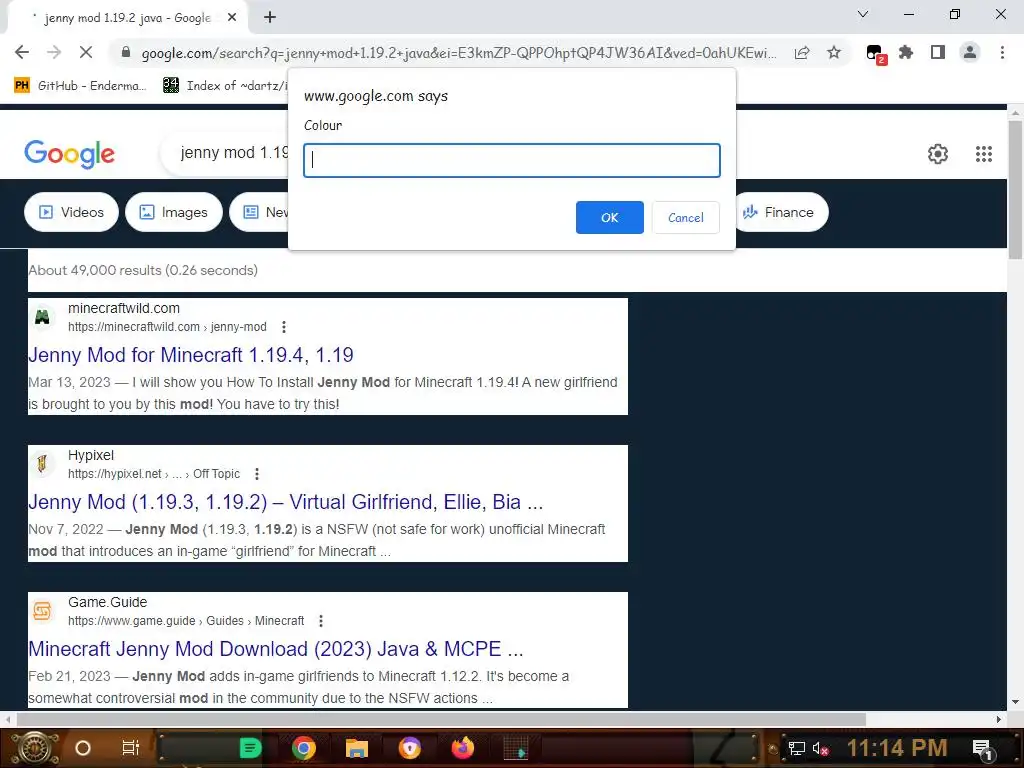This screenshot has width=1024, height=768.
Task: Open more options for minecraftwild.com result
Action: point(283,327)
